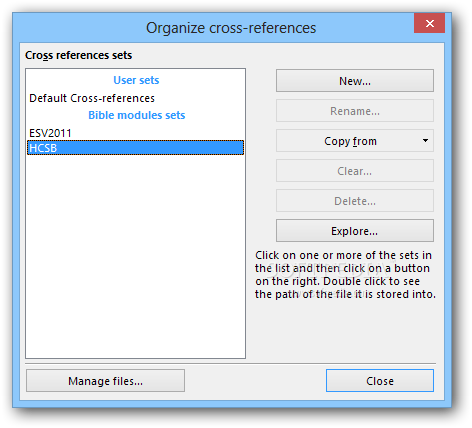
Task: Click the disabled Rename... button
Action: tap(355, 111)
